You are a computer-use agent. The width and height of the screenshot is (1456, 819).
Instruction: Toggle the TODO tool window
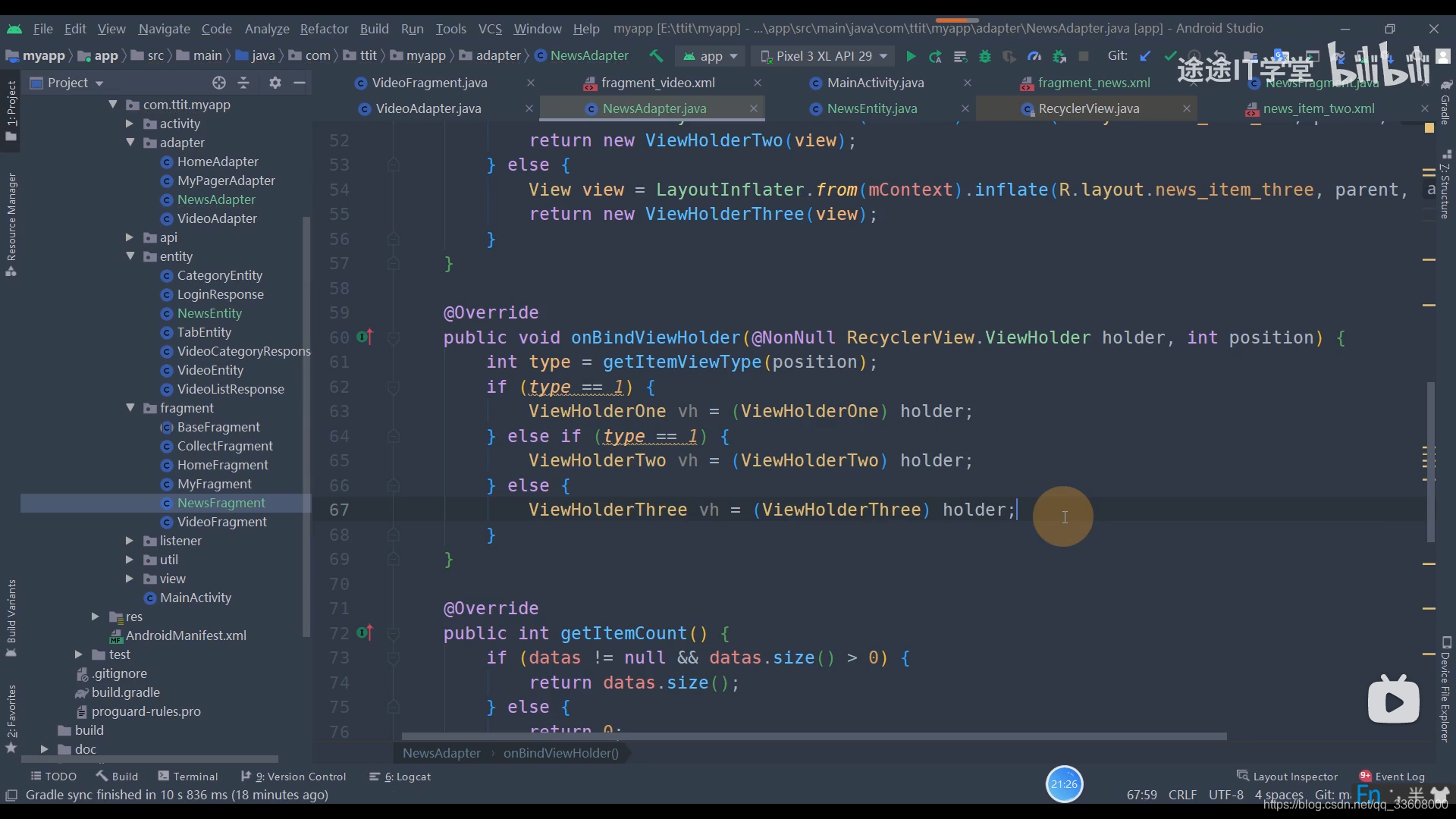click(53, 777)
